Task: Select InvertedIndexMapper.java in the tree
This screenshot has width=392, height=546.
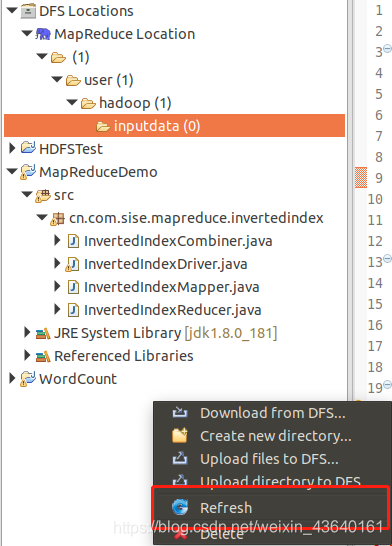Action: (172, 287)
